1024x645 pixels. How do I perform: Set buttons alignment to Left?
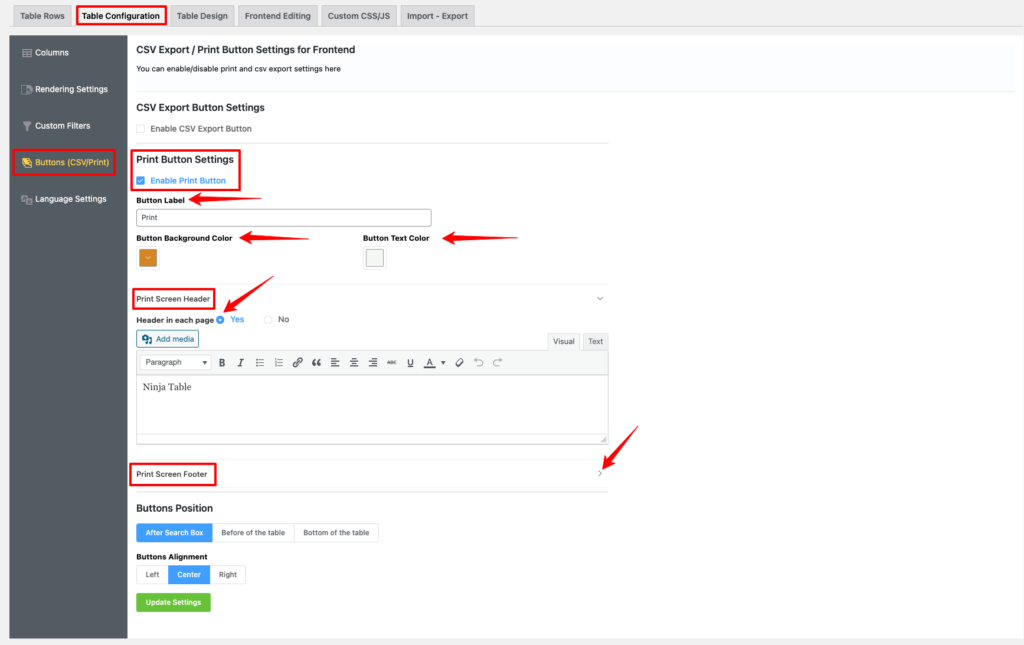pyautogui.click(x=152, y=574)
